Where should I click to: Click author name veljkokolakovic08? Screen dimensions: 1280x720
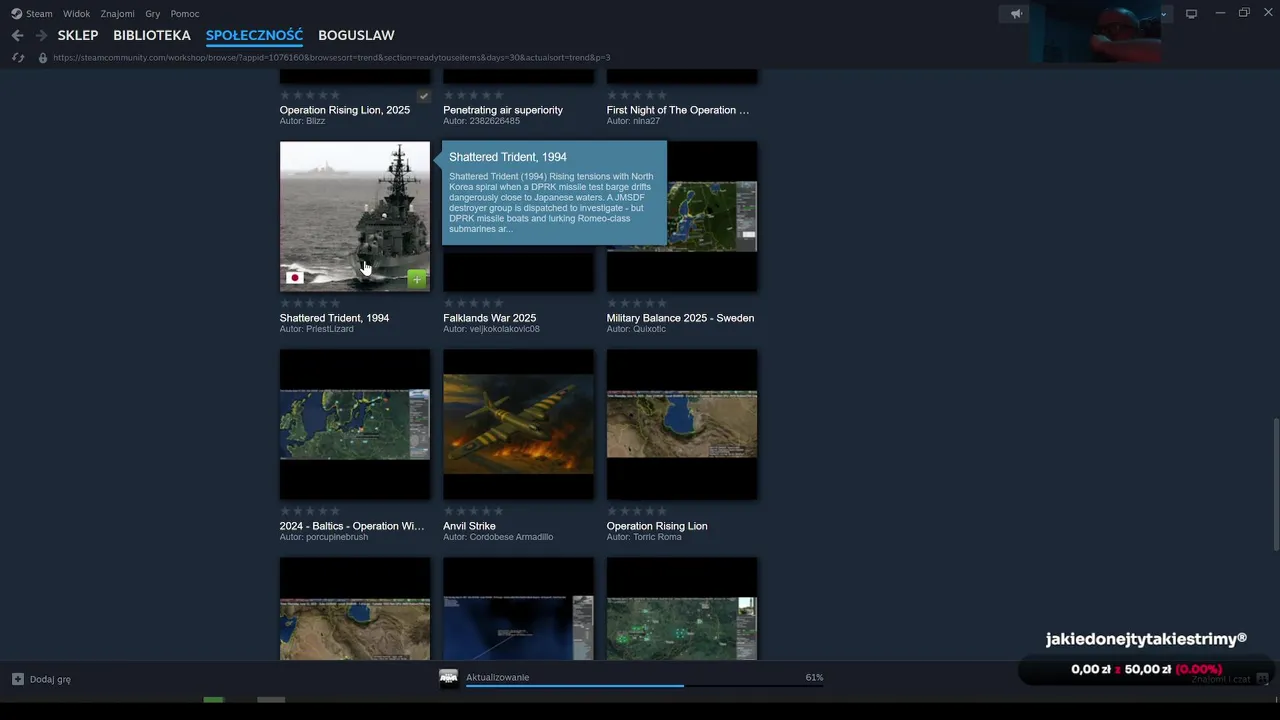[x=504, y=329]
